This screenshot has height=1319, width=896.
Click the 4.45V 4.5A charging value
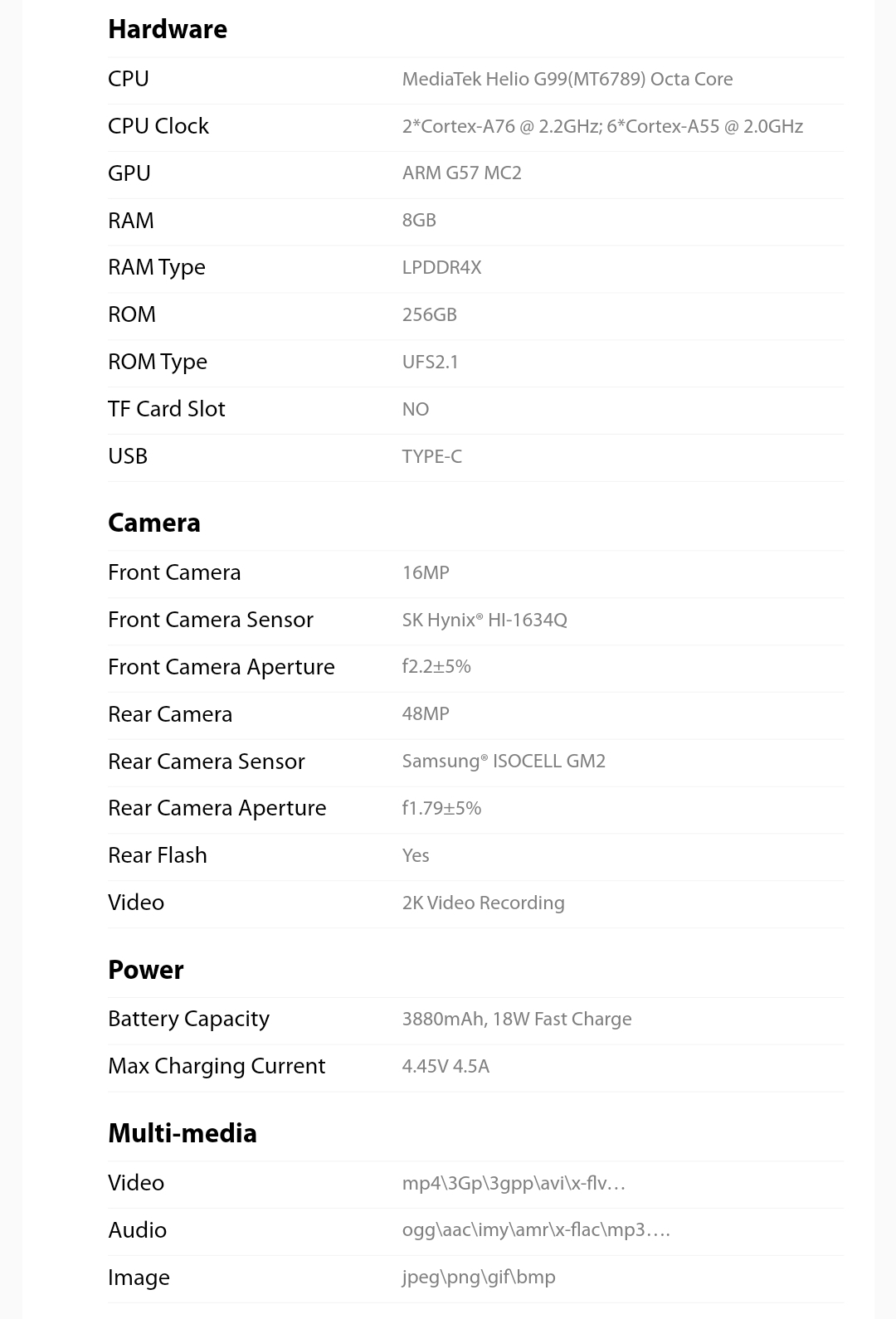click(x=446, y=1066)
